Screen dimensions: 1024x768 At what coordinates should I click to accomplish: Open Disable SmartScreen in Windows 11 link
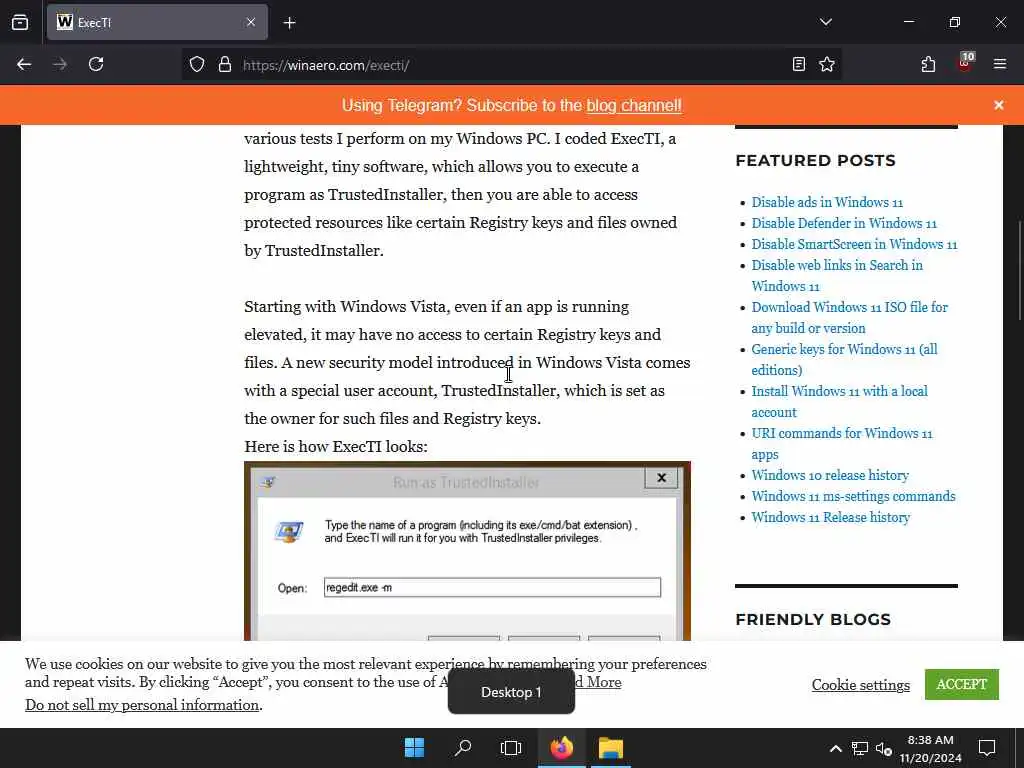click(854, 244)
